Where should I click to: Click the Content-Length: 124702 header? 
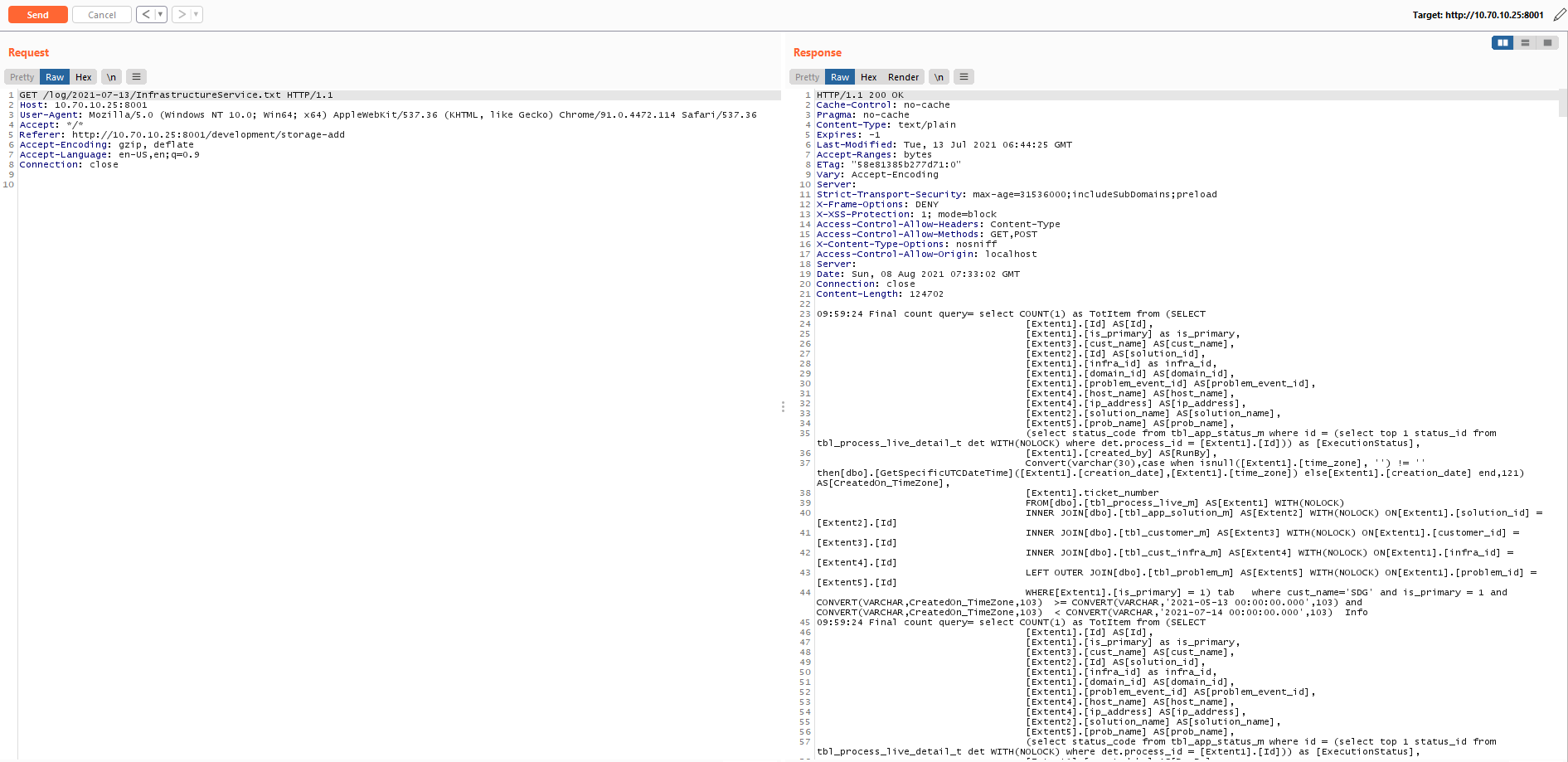pyautogui.click(x=880, y=294)
